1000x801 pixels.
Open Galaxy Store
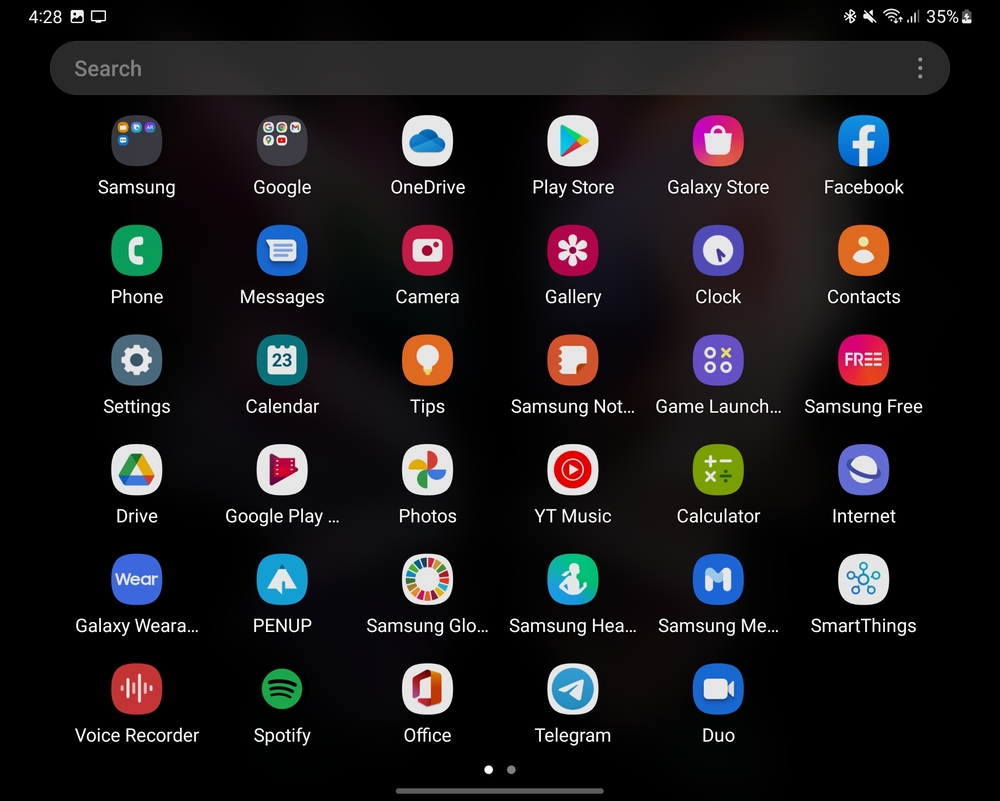pos(718,141)
